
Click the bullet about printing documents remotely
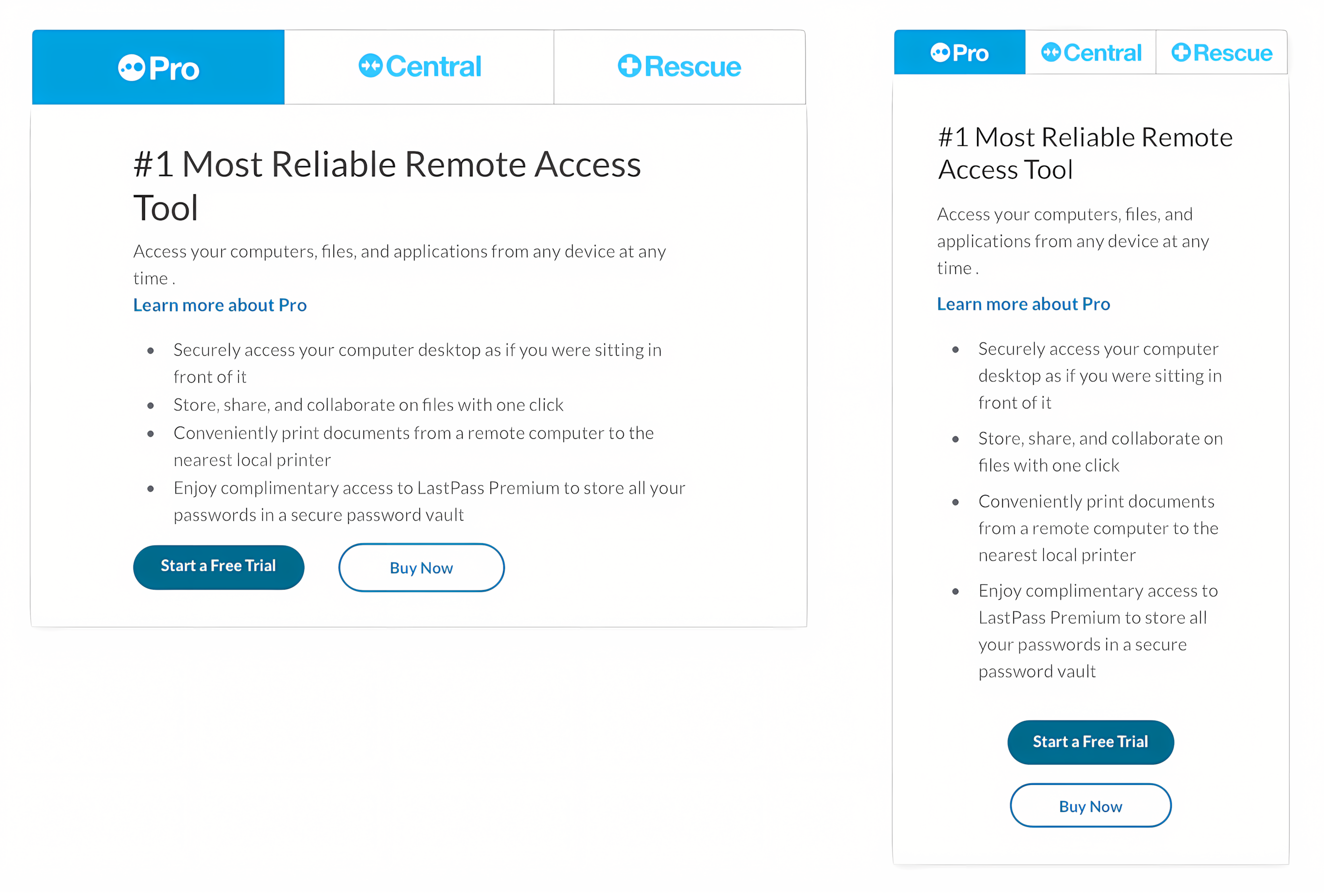[414, 446]
